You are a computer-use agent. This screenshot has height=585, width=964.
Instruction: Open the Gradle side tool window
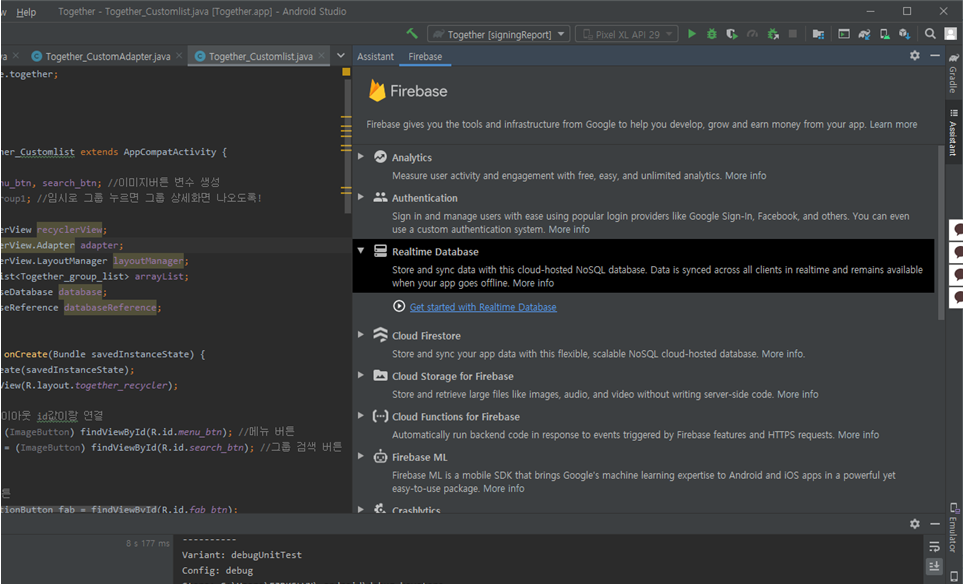point(953,73)
